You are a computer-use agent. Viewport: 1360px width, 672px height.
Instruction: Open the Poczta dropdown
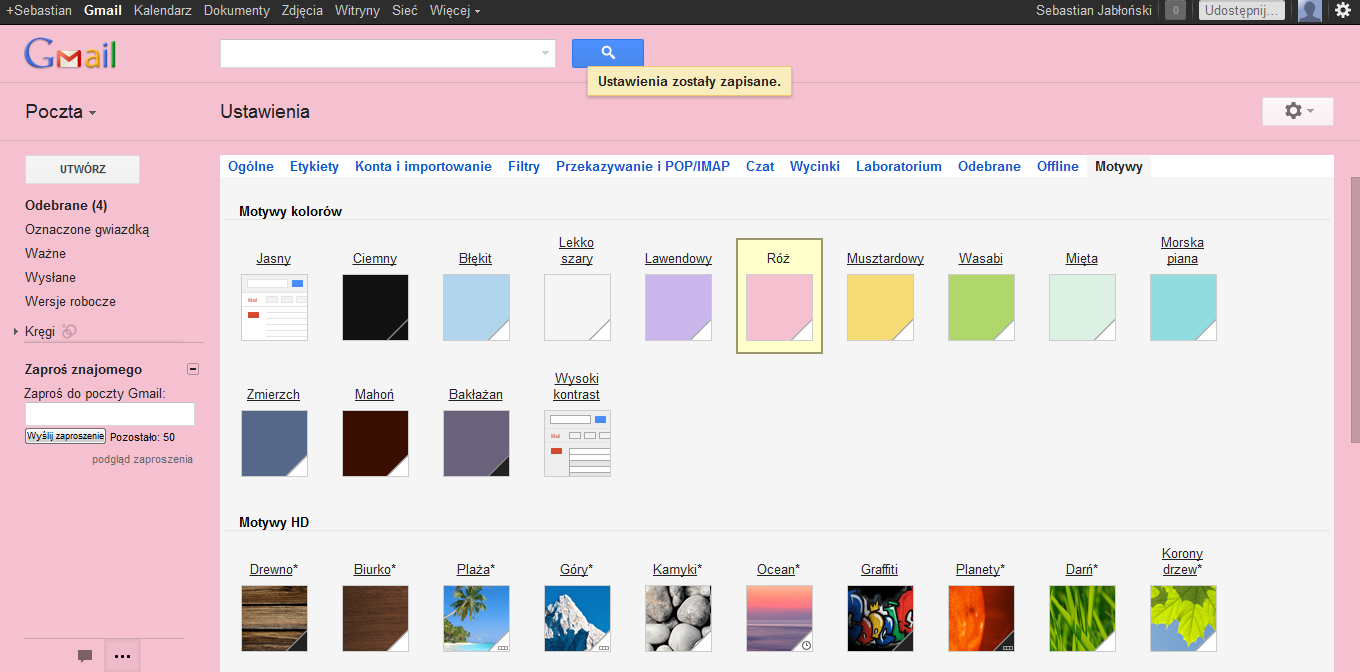61,112
